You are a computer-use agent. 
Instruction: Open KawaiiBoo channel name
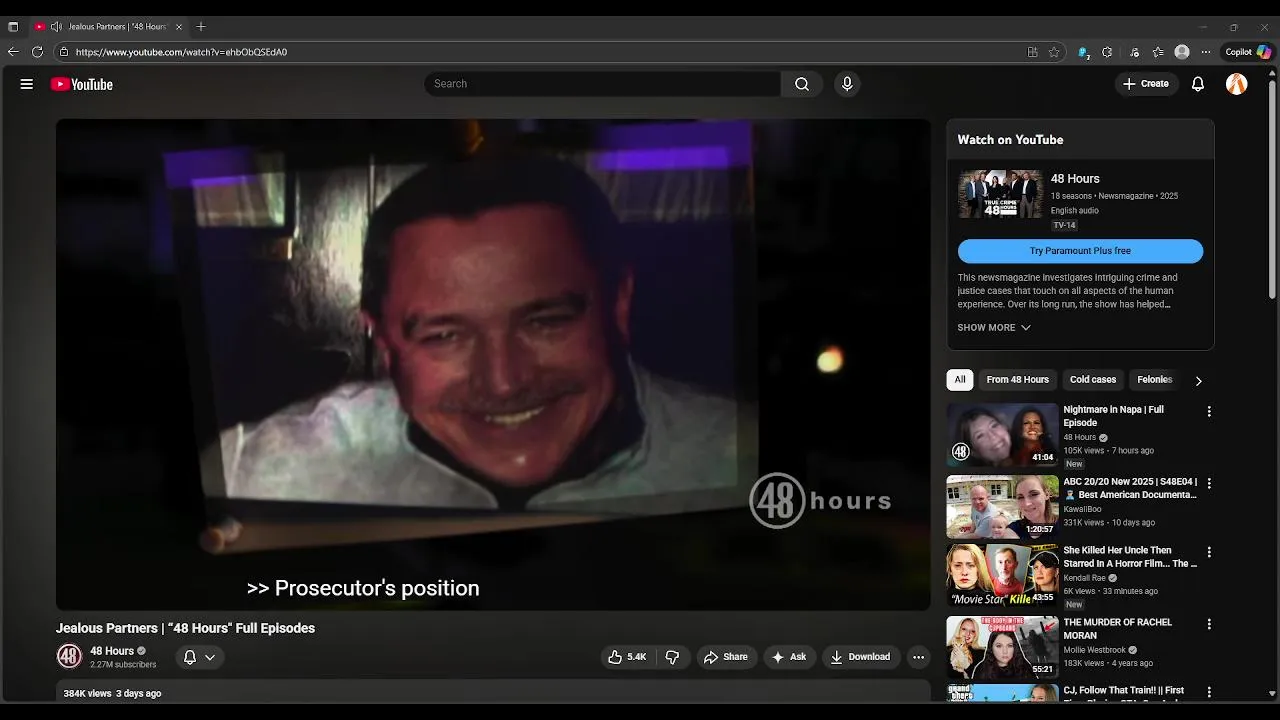point(1082,509)
